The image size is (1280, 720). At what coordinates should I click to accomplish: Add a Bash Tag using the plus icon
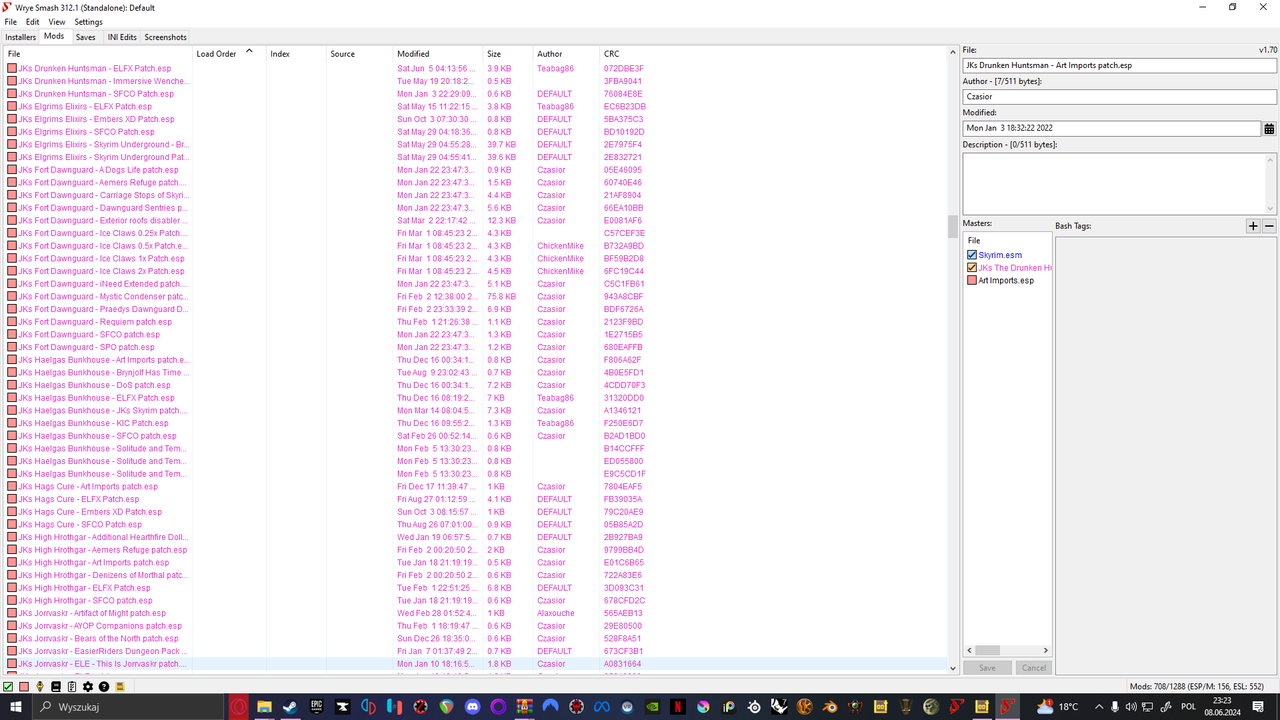(x=1253, y=225)
